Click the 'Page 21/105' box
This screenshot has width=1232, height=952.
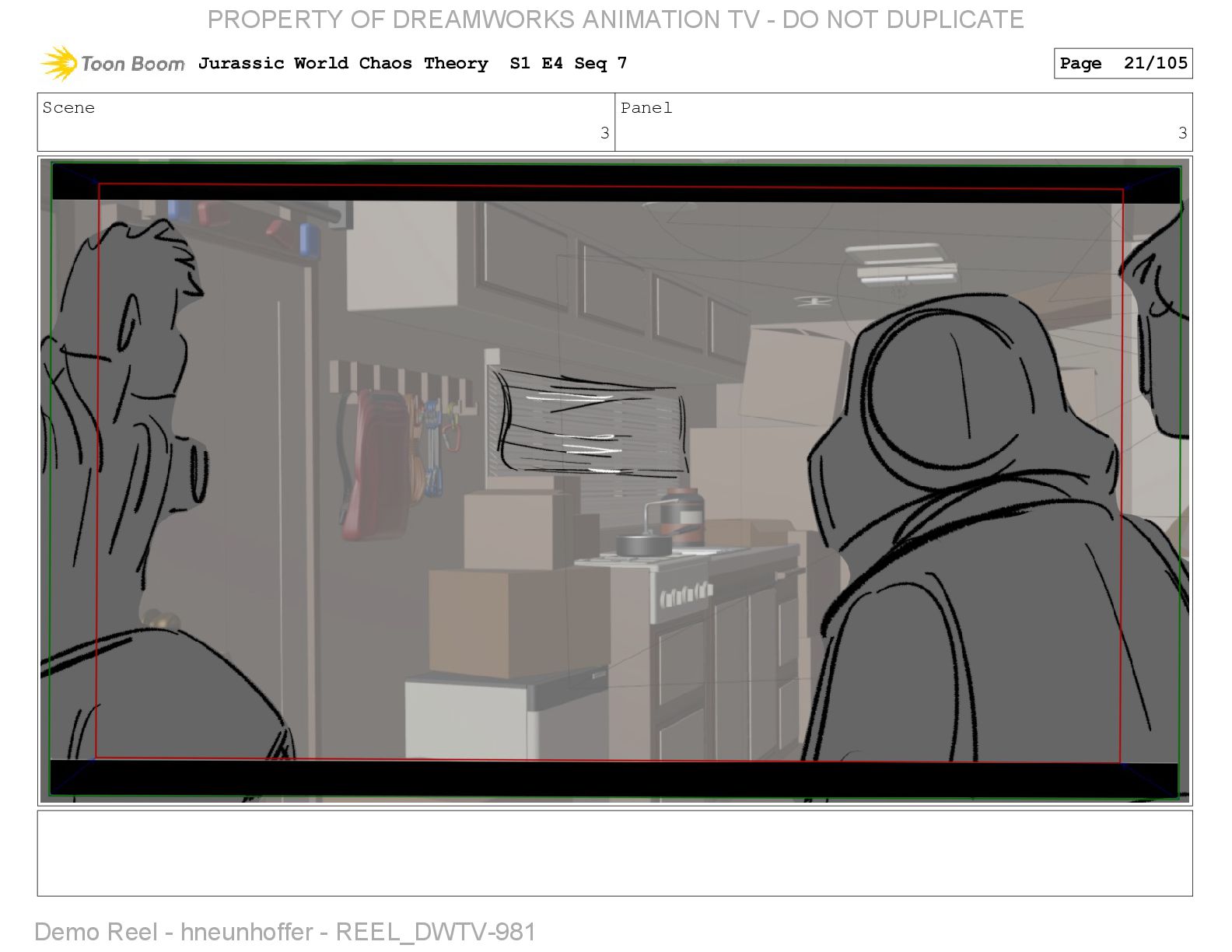(x=1123, y=63)
